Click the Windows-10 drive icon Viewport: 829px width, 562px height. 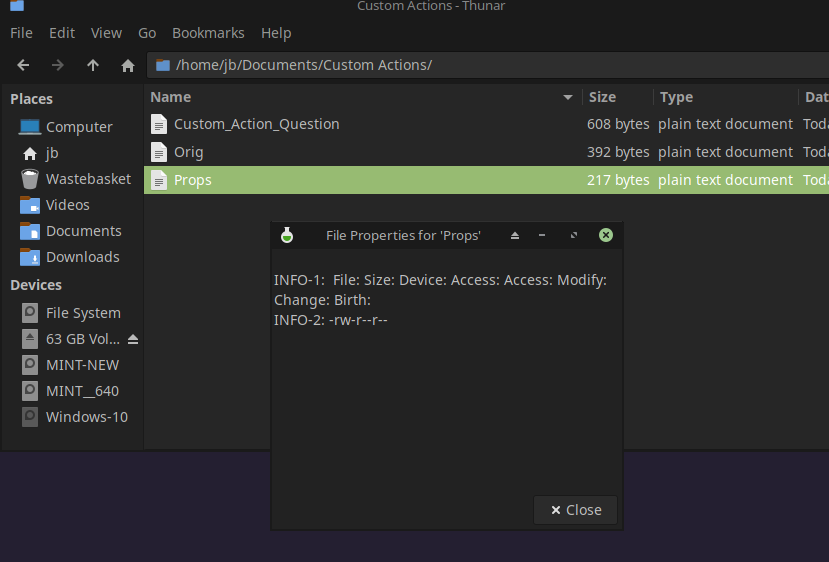point(30,417)
